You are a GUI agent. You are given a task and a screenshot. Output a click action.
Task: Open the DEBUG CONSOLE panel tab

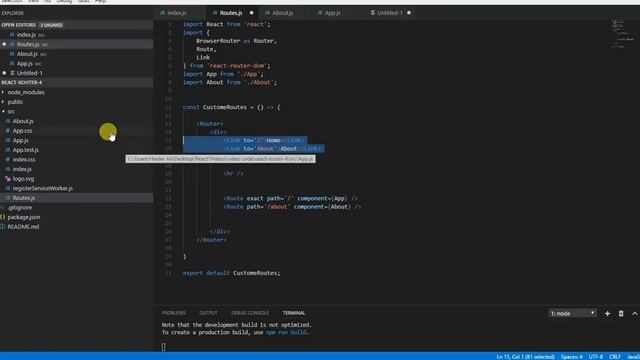(x=250, y=313)
